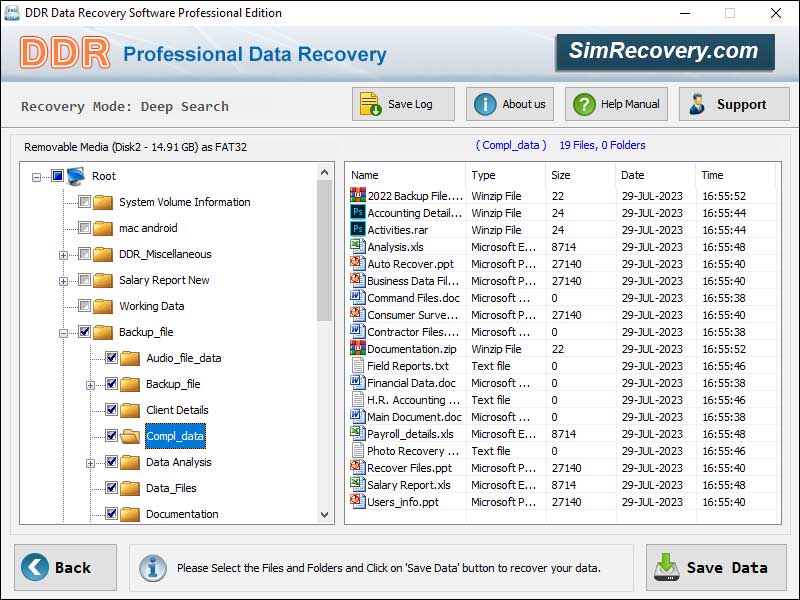The height and width of the screenshot is (600, 800).
Task: Click the Payroll_details.xls Excel icon
Action: [x=358, y=433]
